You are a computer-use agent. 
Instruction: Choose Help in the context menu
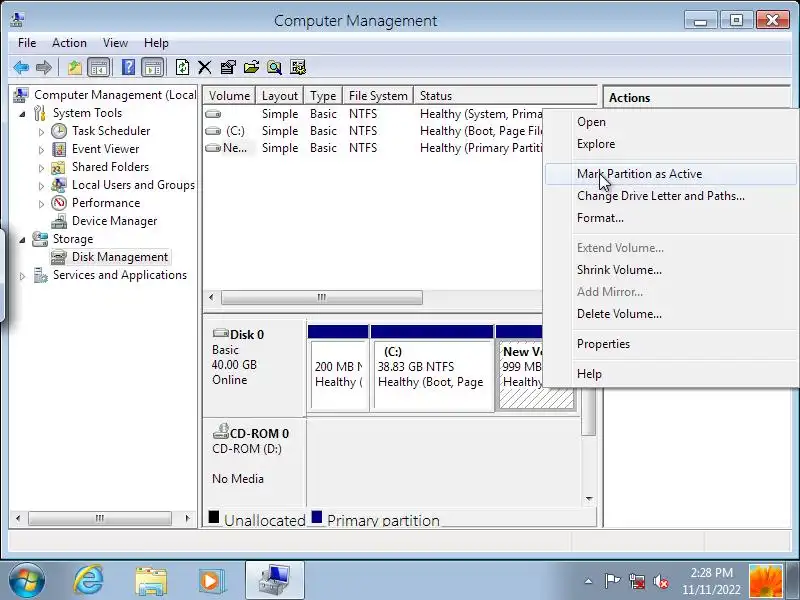(670, 374)
